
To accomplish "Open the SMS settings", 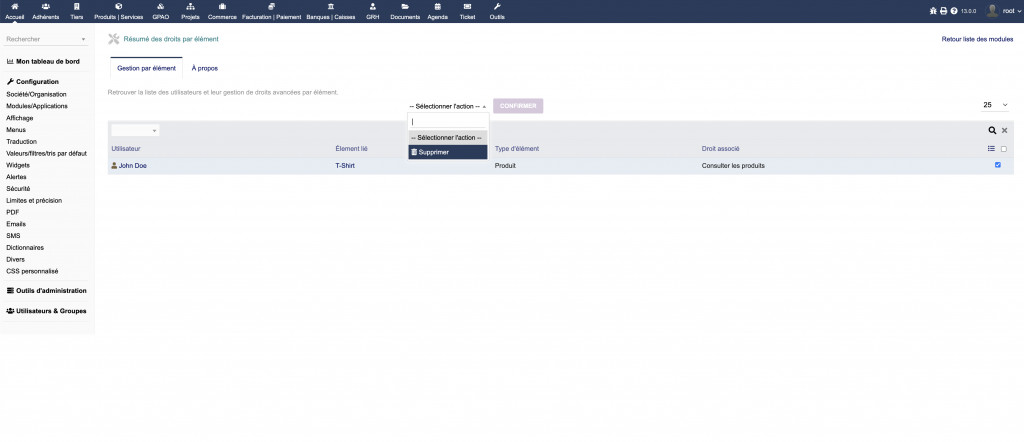I will pos(13,236).
